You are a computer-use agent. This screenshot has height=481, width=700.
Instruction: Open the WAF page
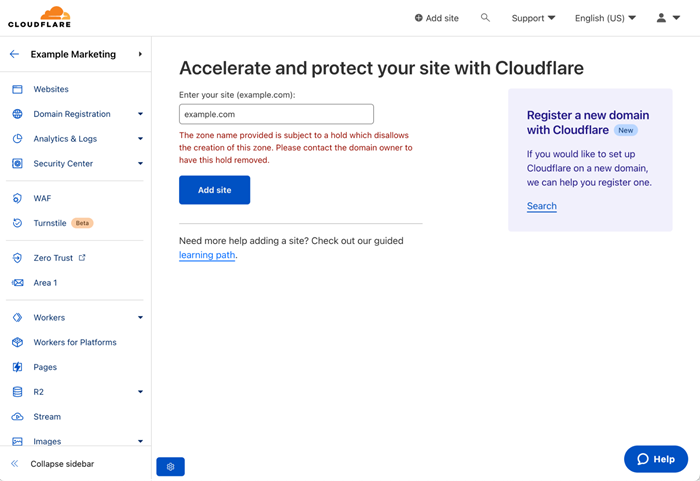[42, 198]
